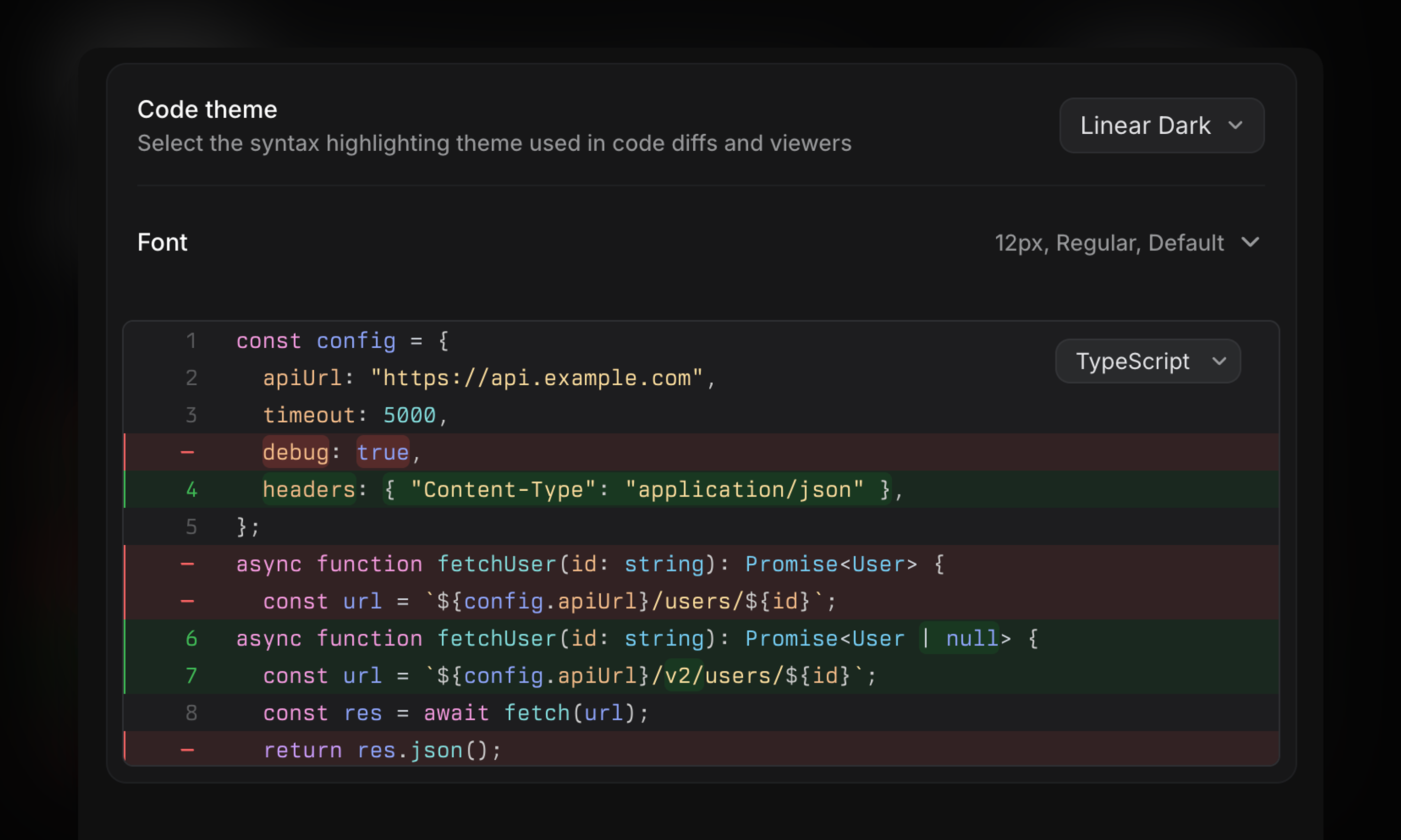Click green line number 7 in the gutter

(x=191, y=676)
